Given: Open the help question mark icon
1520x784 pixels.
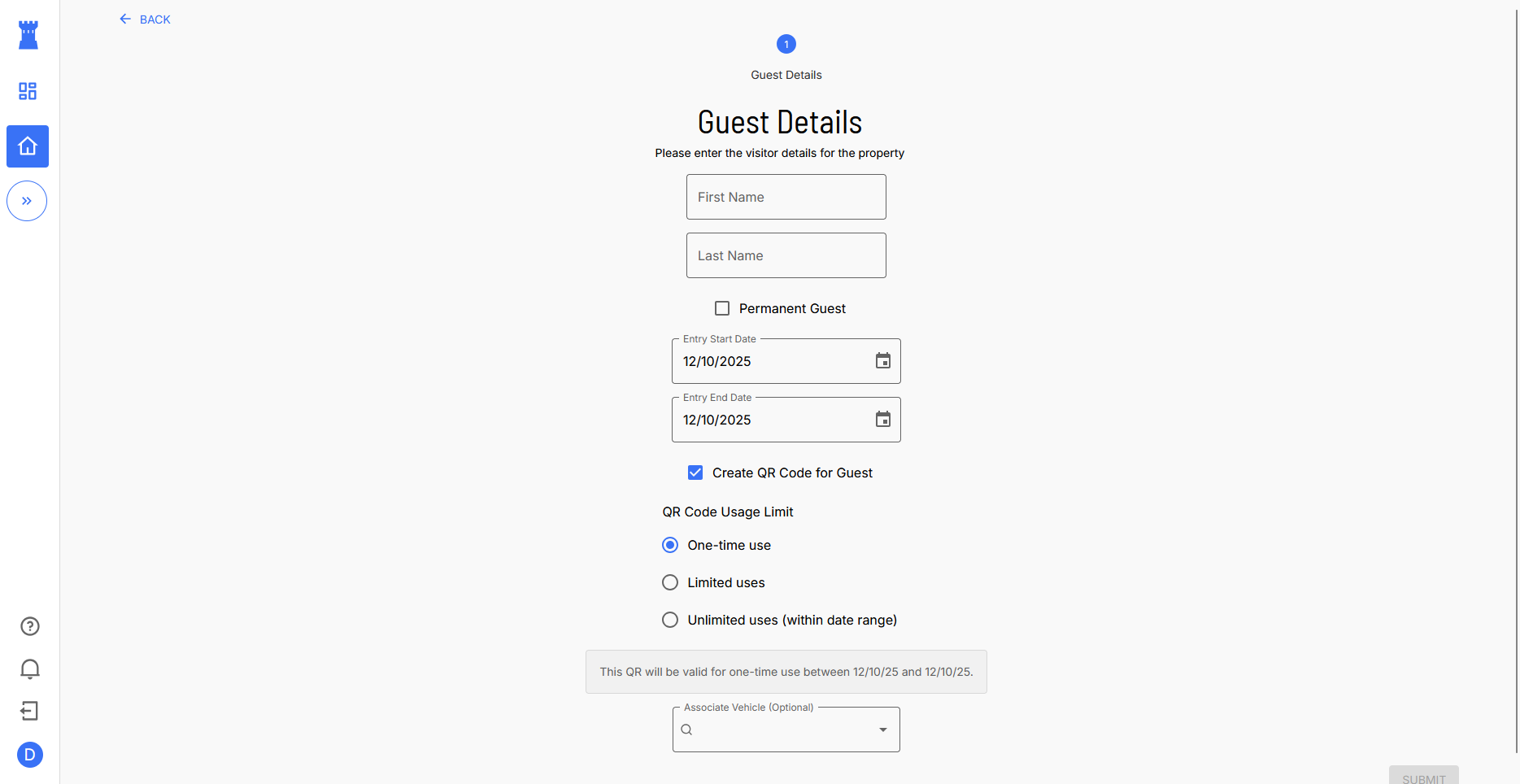Looking at the screenshot, I should point(30,626).
